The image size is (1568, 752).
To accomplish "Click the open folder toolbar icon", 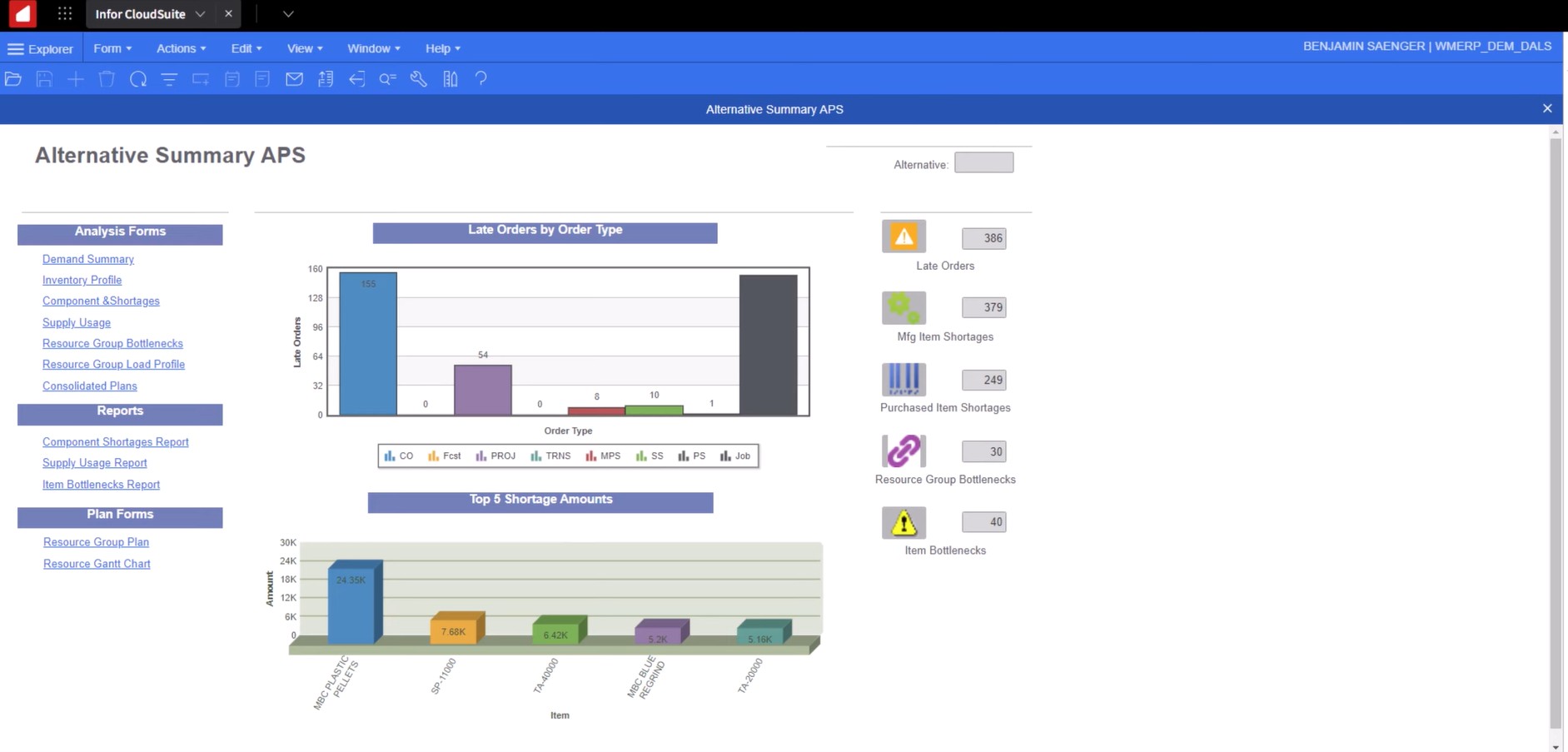I will [13, 79].
